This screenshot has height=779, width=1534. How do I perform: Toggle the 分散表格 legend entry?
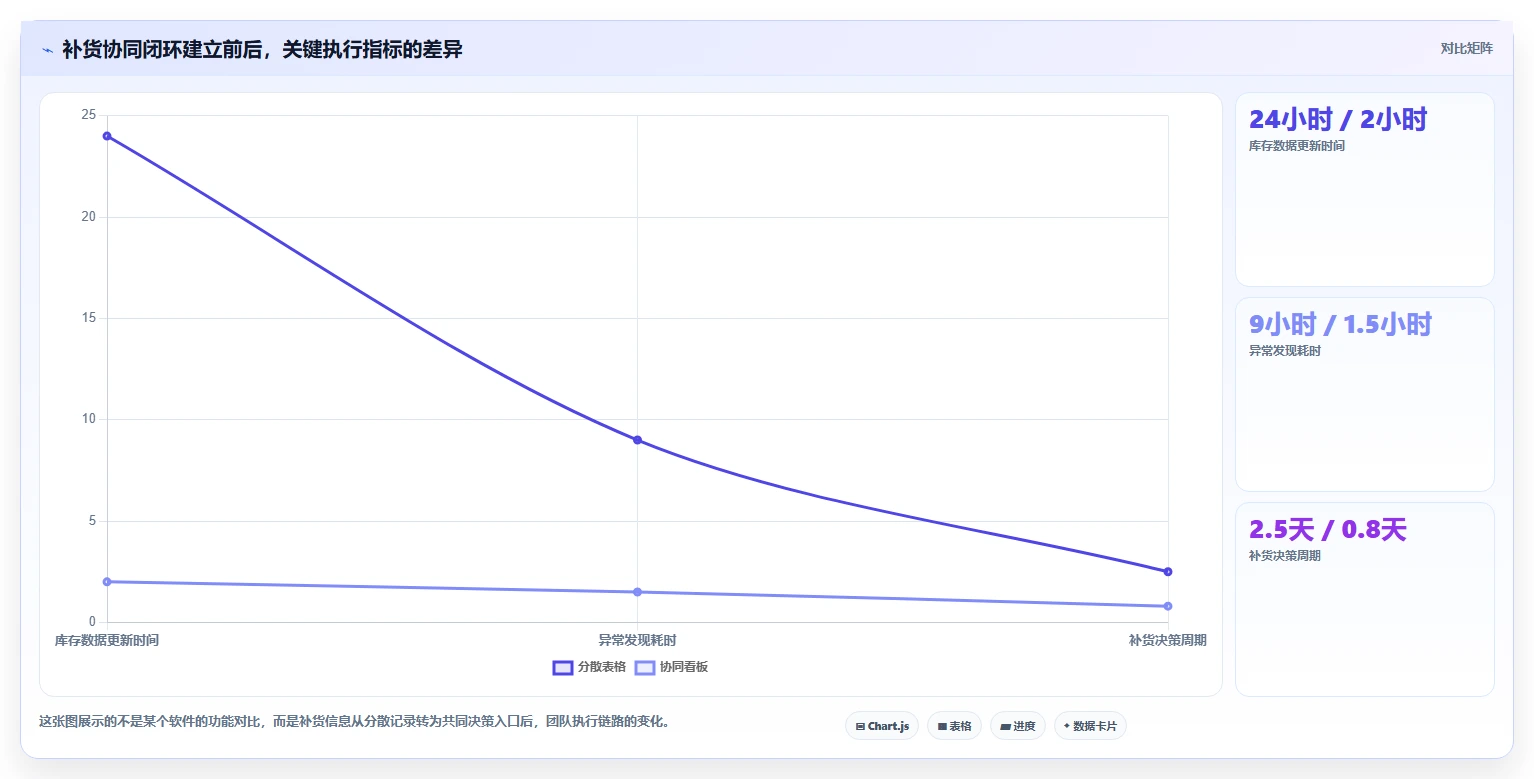click(x=590, y=667)
